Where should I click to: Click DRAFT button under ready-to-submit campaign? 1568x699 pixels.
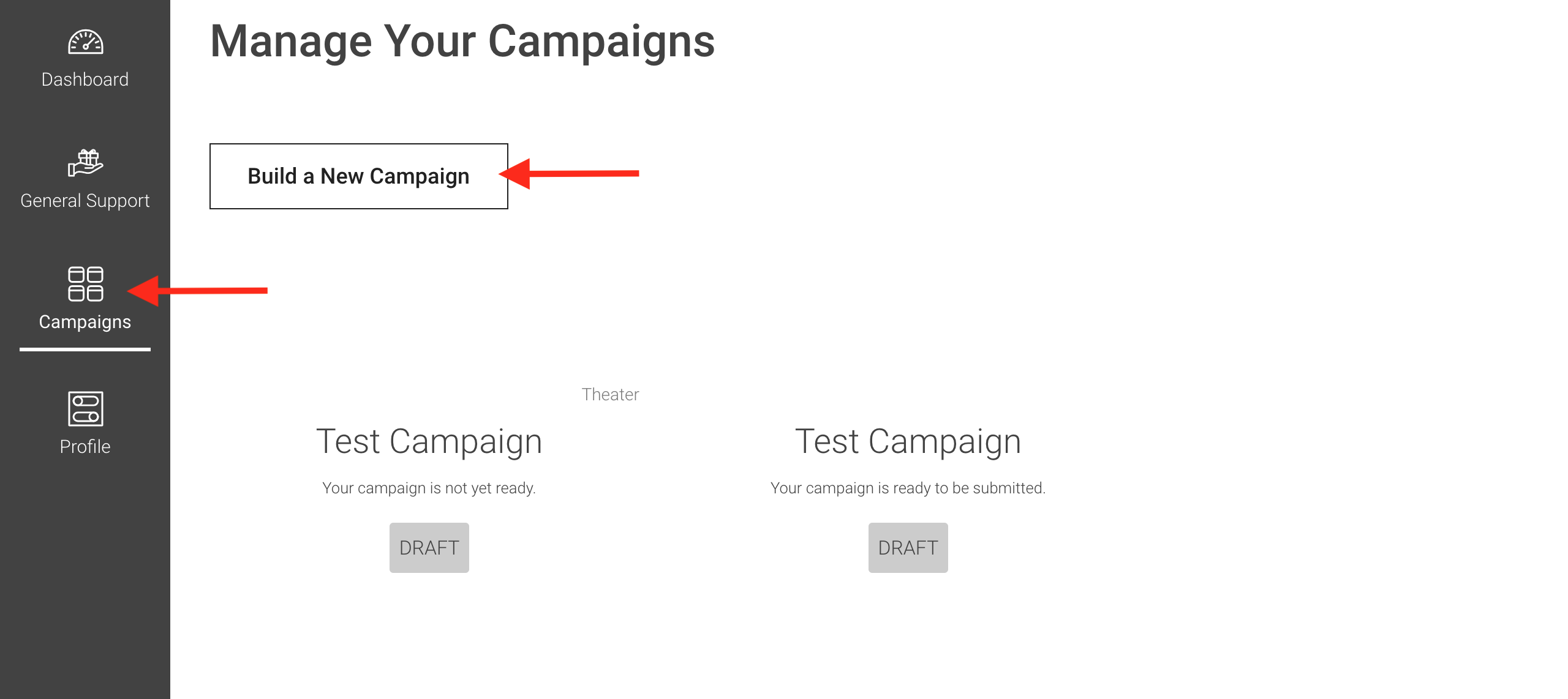[908, 548]
